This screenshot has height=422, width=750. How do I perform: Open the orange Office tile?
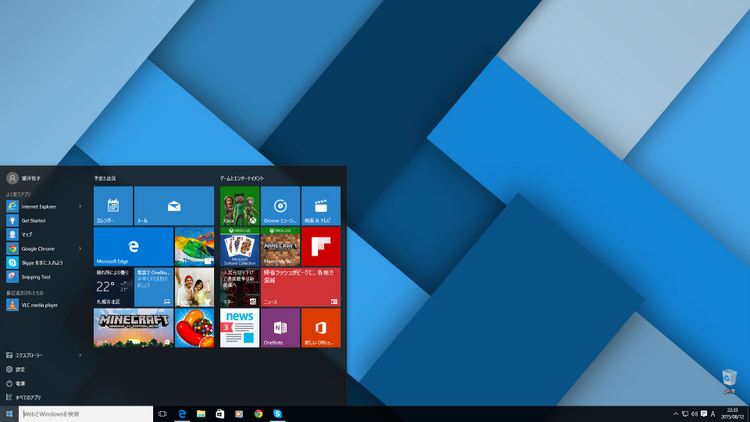(x=321, y=328)
